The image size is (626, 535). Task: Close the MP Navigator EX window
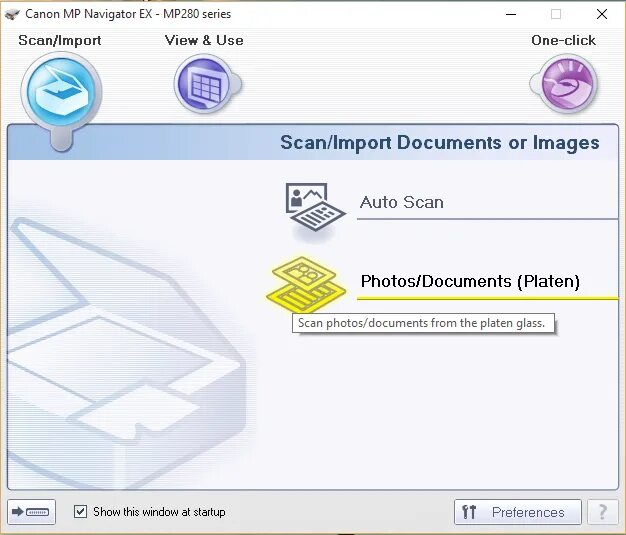tap(602, 14)
